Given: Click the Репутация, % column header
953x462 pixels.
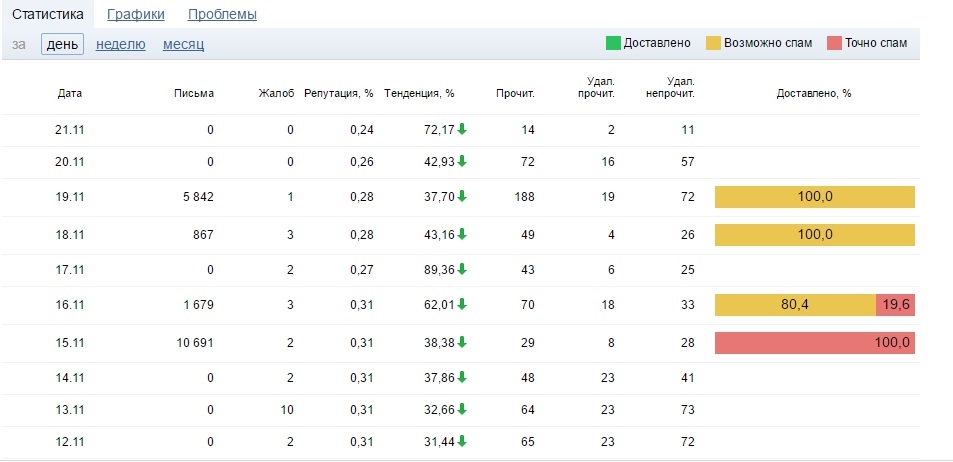Looking at the screenshot, I should (339, 94).
